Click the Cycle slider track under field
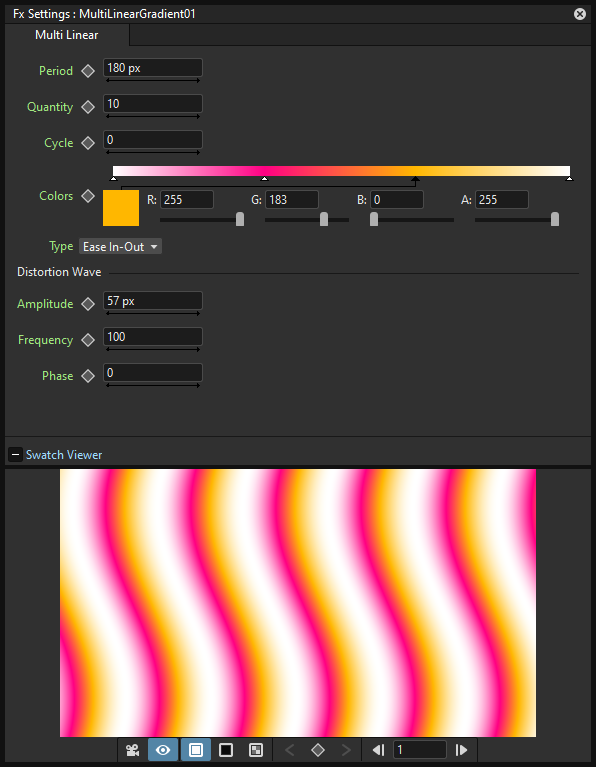 [153, 152]
